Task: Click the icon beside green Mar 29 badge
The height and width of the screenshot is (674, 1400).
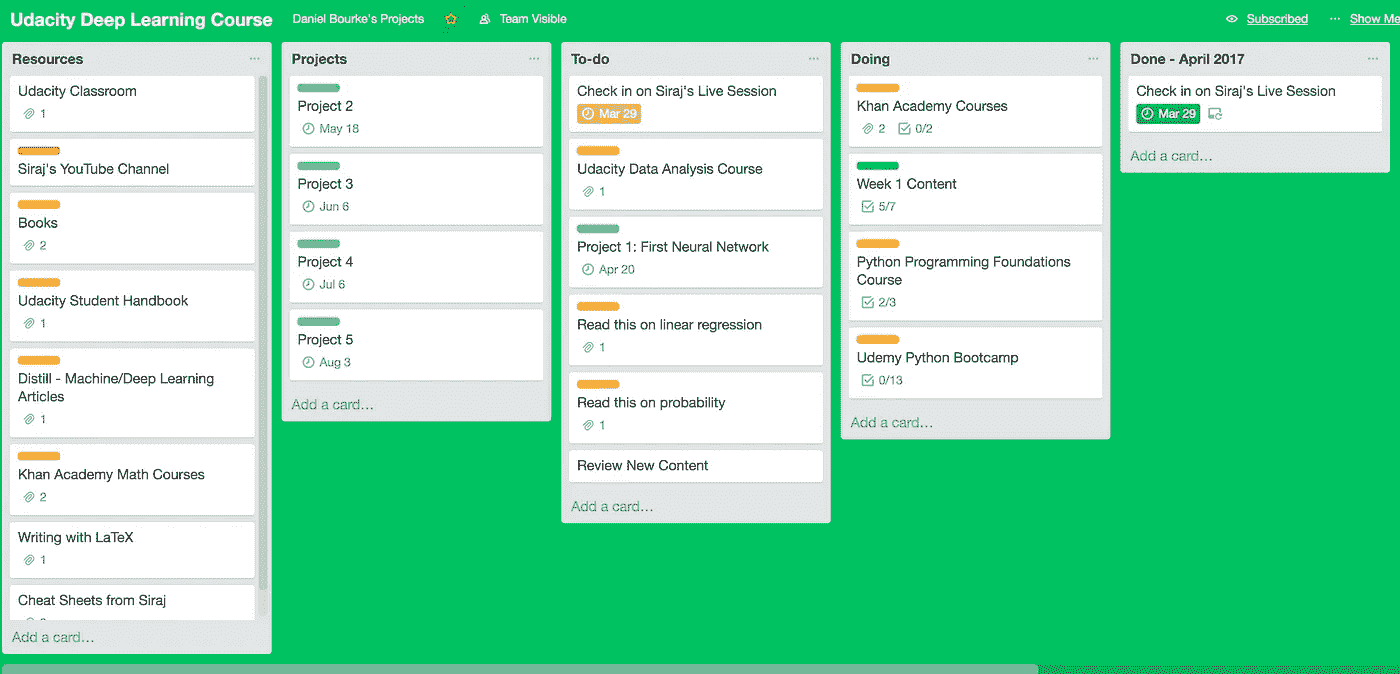Action: coord(1215,114)
